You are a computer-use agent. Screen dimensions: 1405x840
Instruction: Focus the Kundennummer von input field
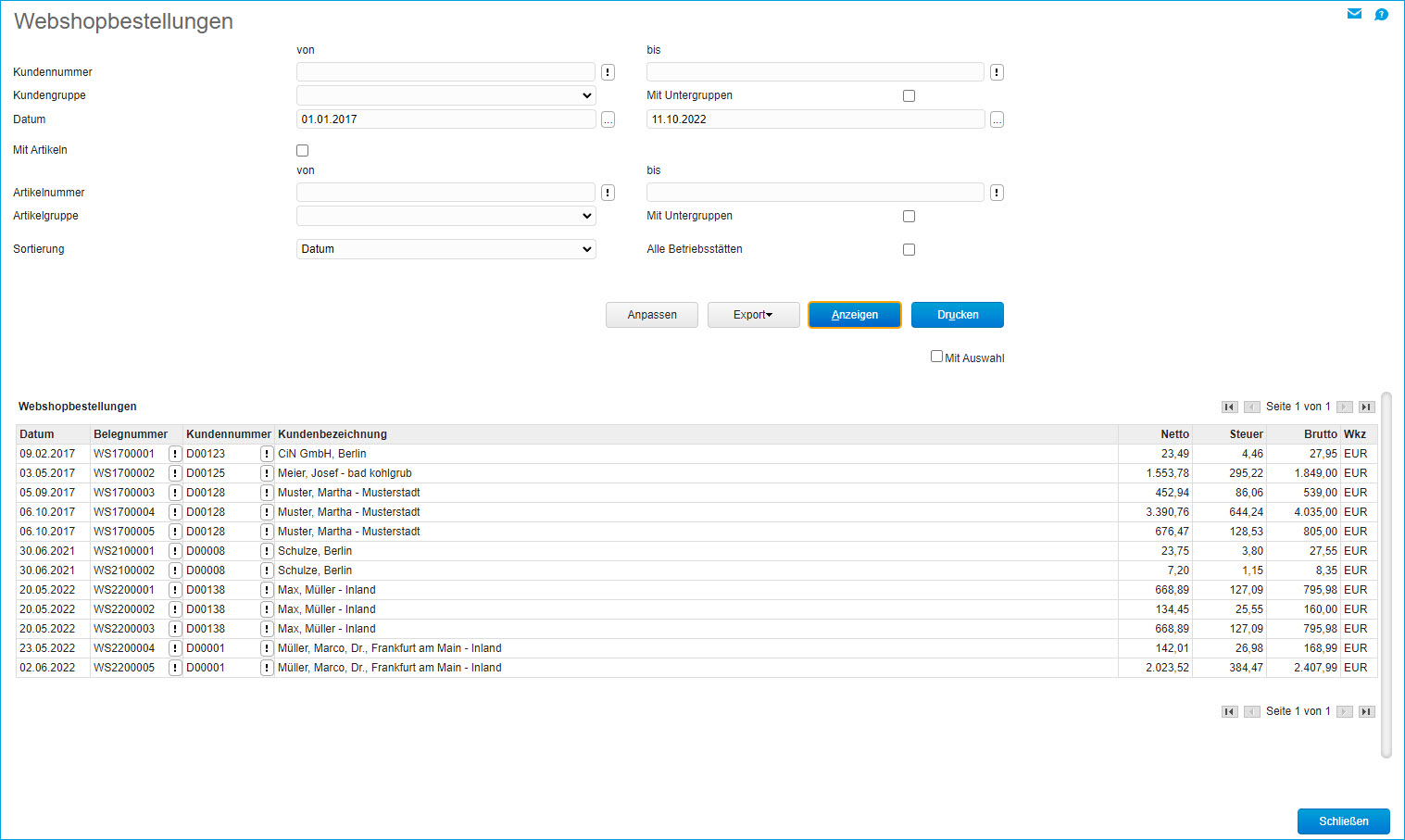[445, 72]
